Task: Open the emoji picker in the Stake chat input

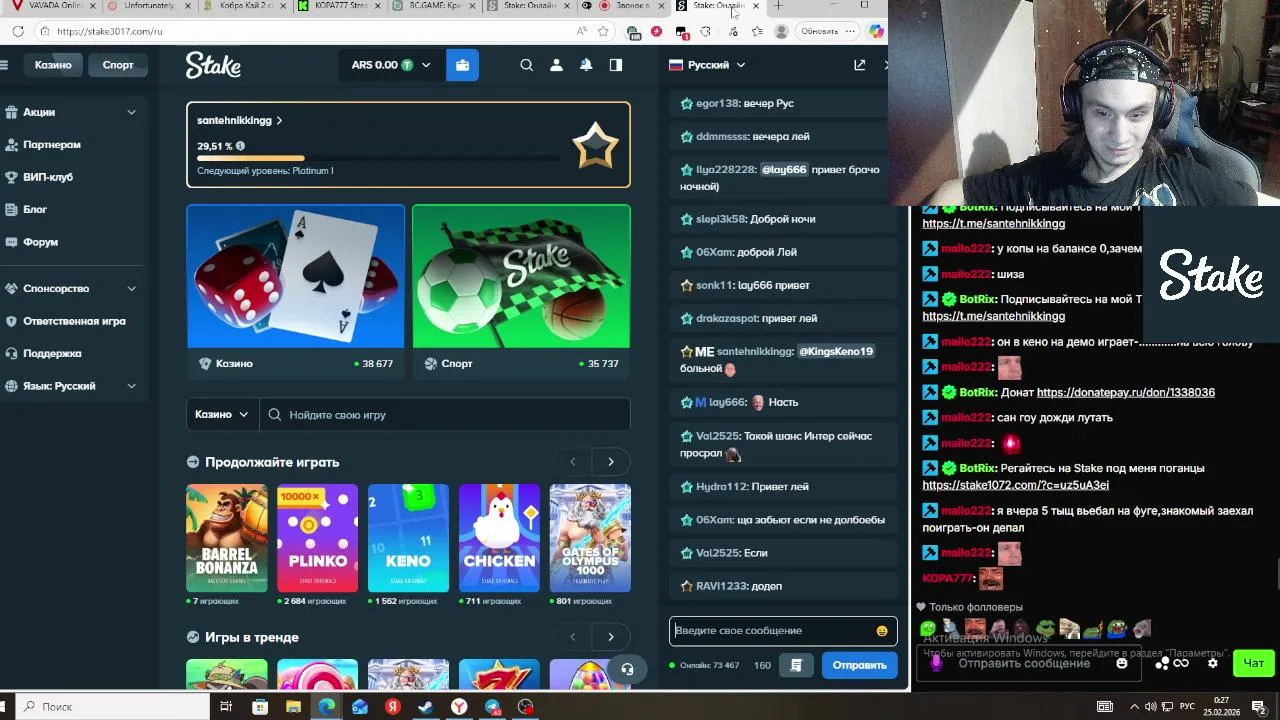Action: point(881,631)
